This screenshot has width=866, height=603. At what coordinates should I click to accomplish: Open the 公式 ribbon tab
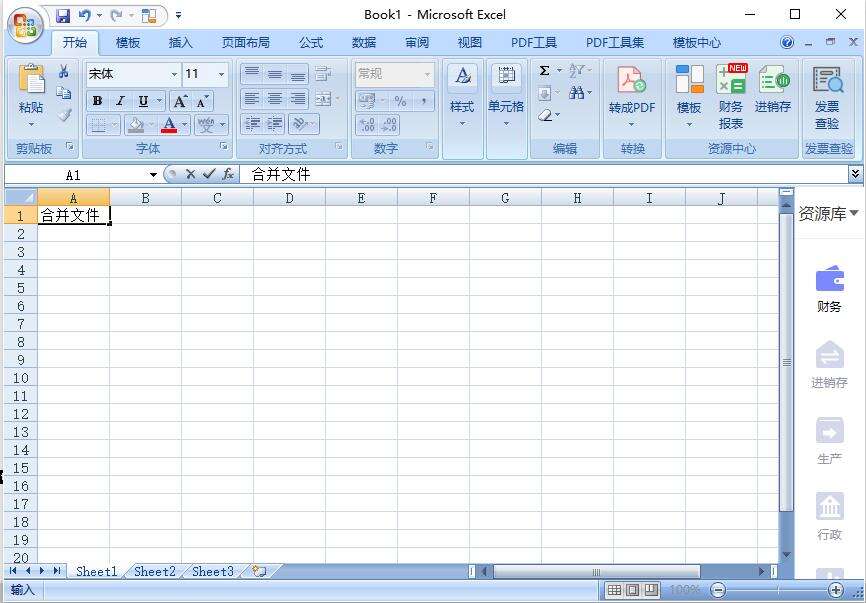click(x=311, y=43)
